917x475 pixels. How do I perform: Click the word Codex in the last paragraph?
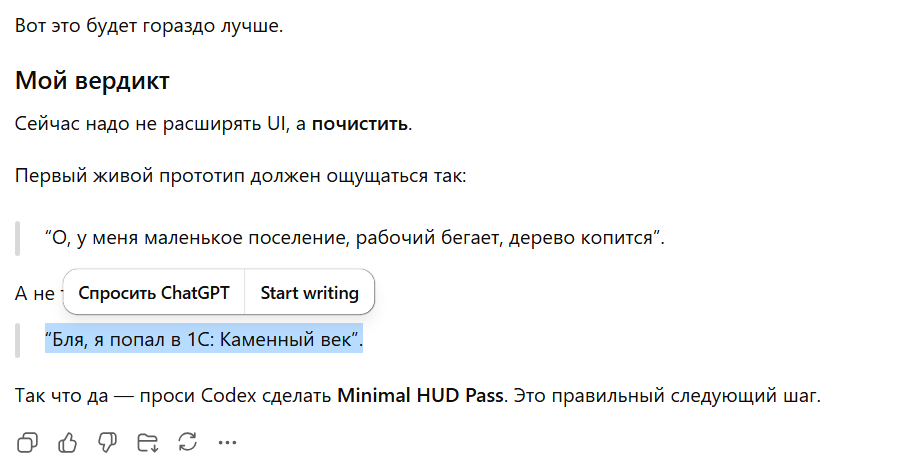coord(229,395)
